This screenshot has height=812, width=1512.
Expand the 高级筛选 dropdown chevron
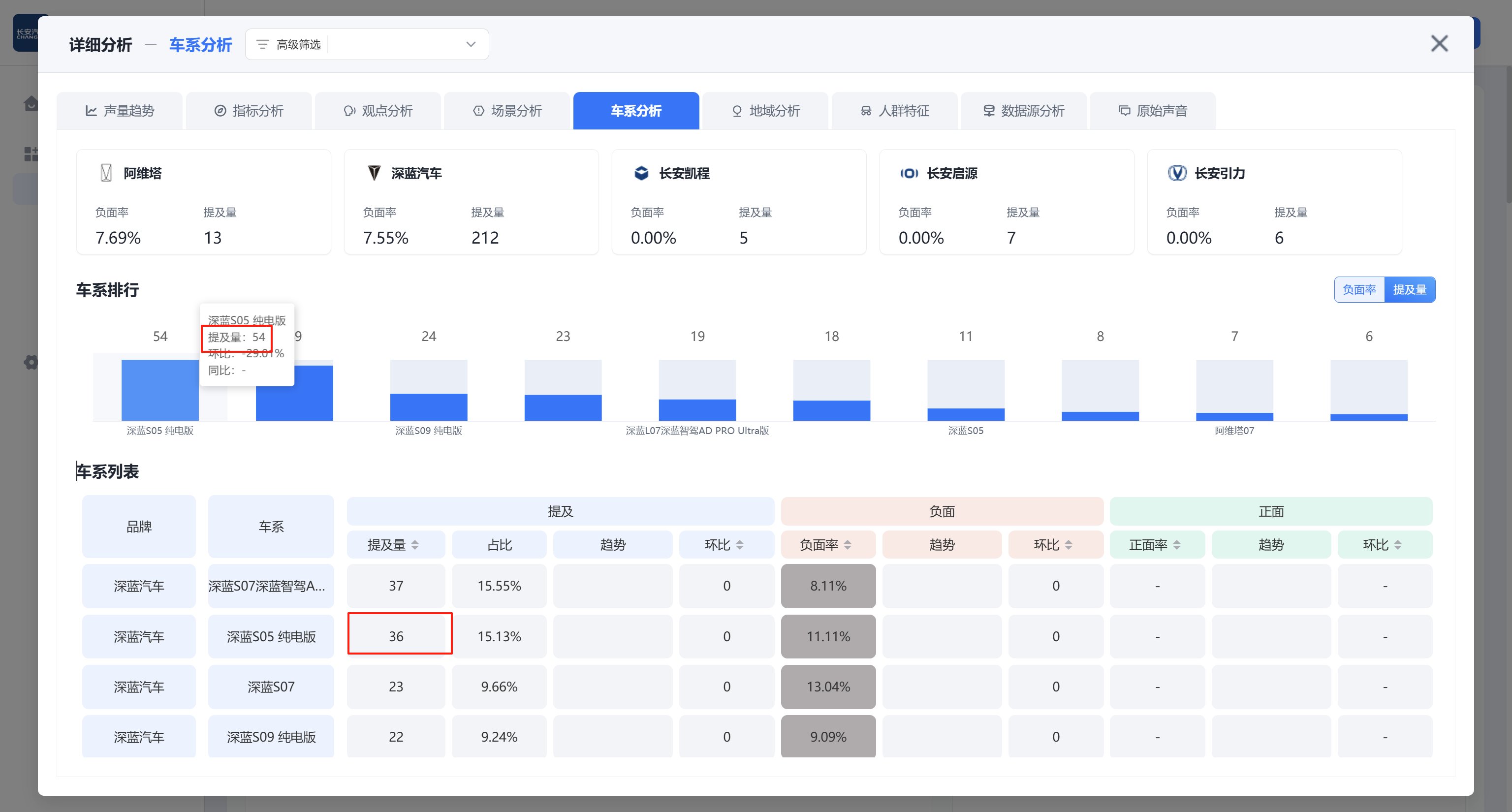click(x=471, y=45)
